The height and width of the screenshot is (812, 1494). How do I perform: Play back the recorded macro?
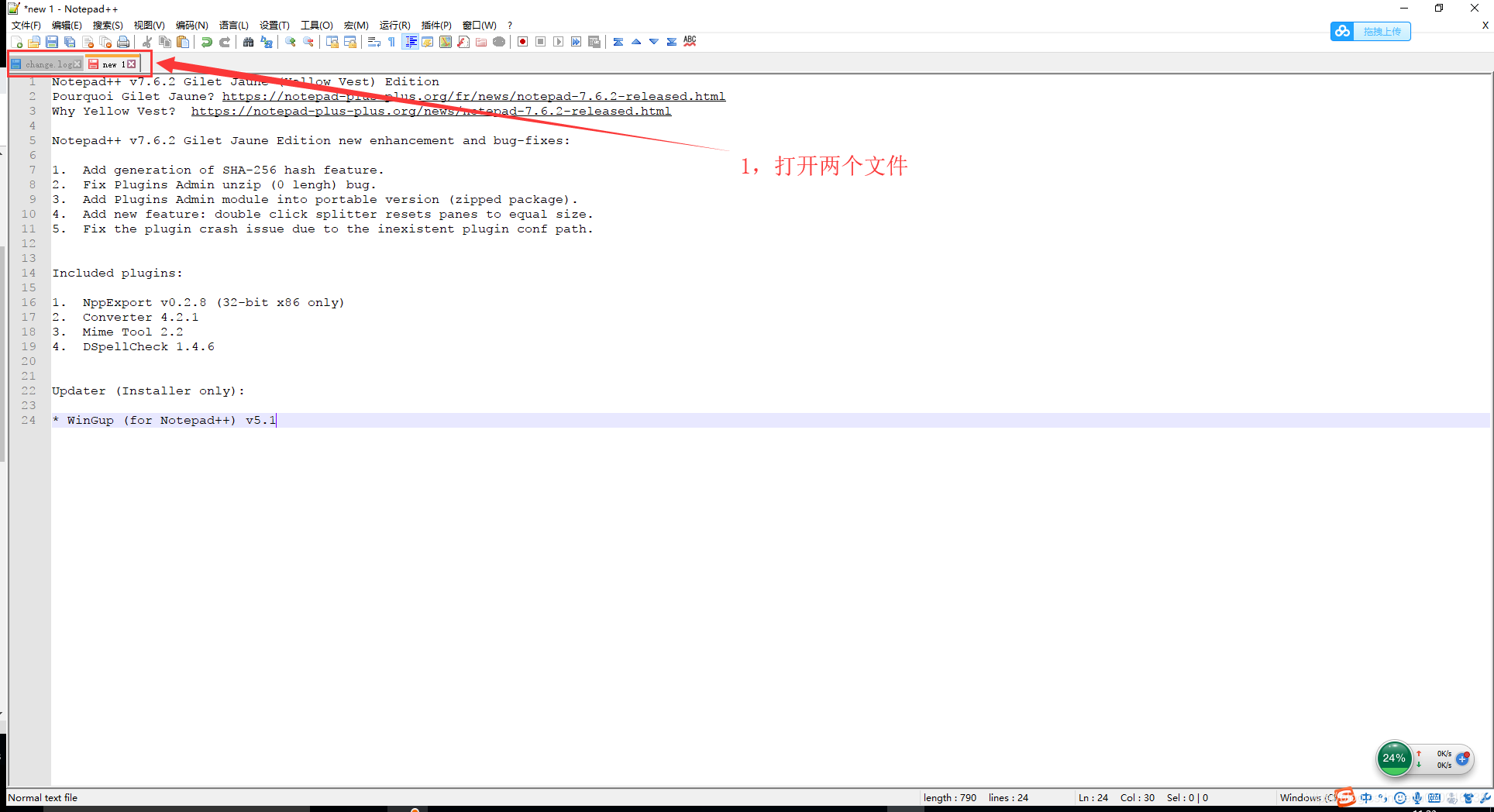(x=559, y=42)
